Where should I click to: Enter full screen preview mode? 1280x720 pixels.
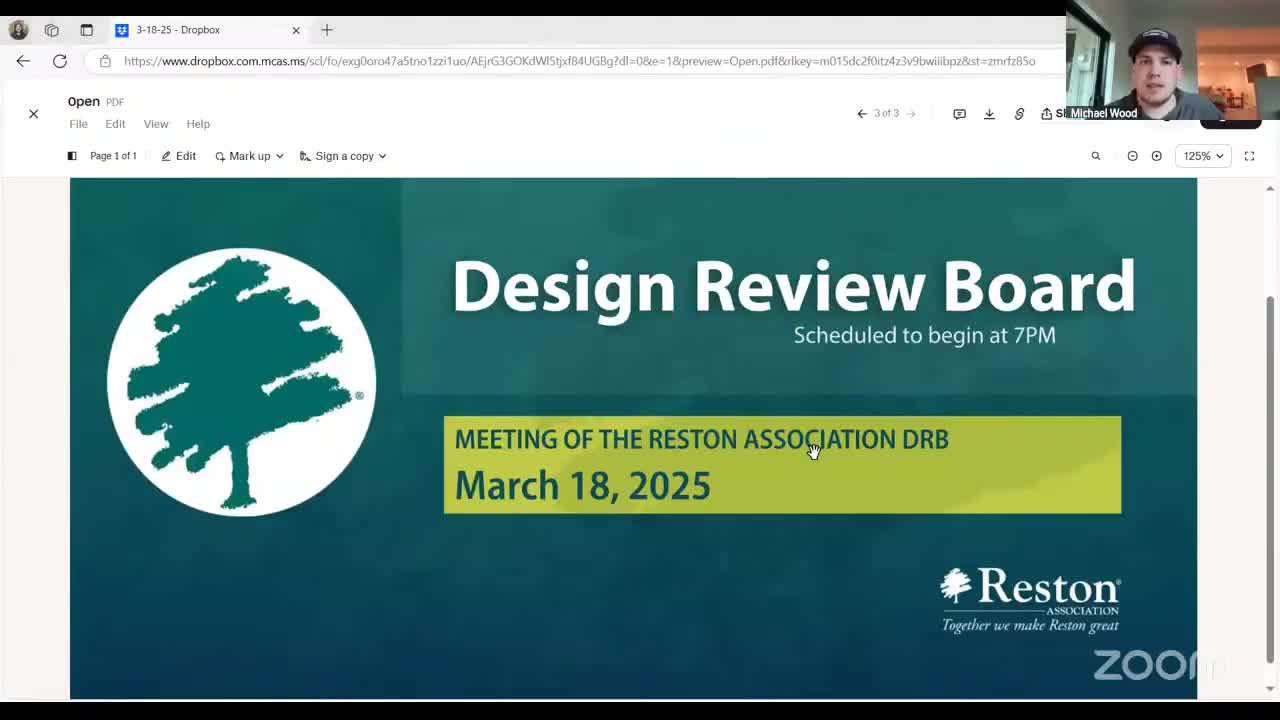(x=1249, y=156)
